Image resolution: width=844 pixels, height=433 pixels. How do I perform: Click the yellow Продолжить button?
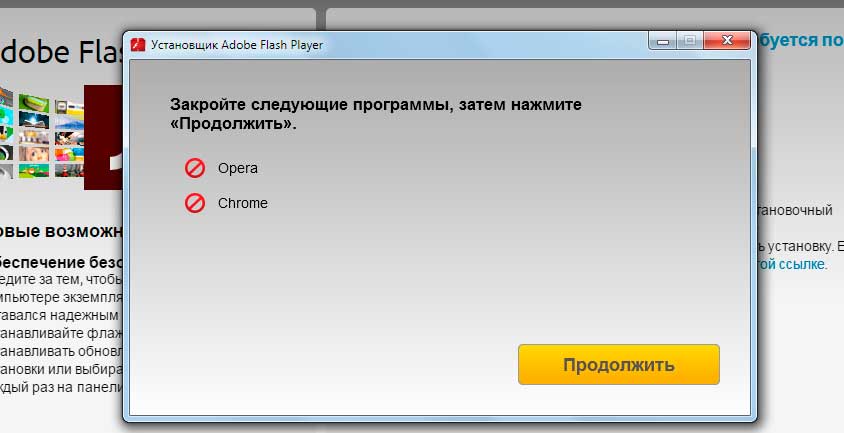618,365
